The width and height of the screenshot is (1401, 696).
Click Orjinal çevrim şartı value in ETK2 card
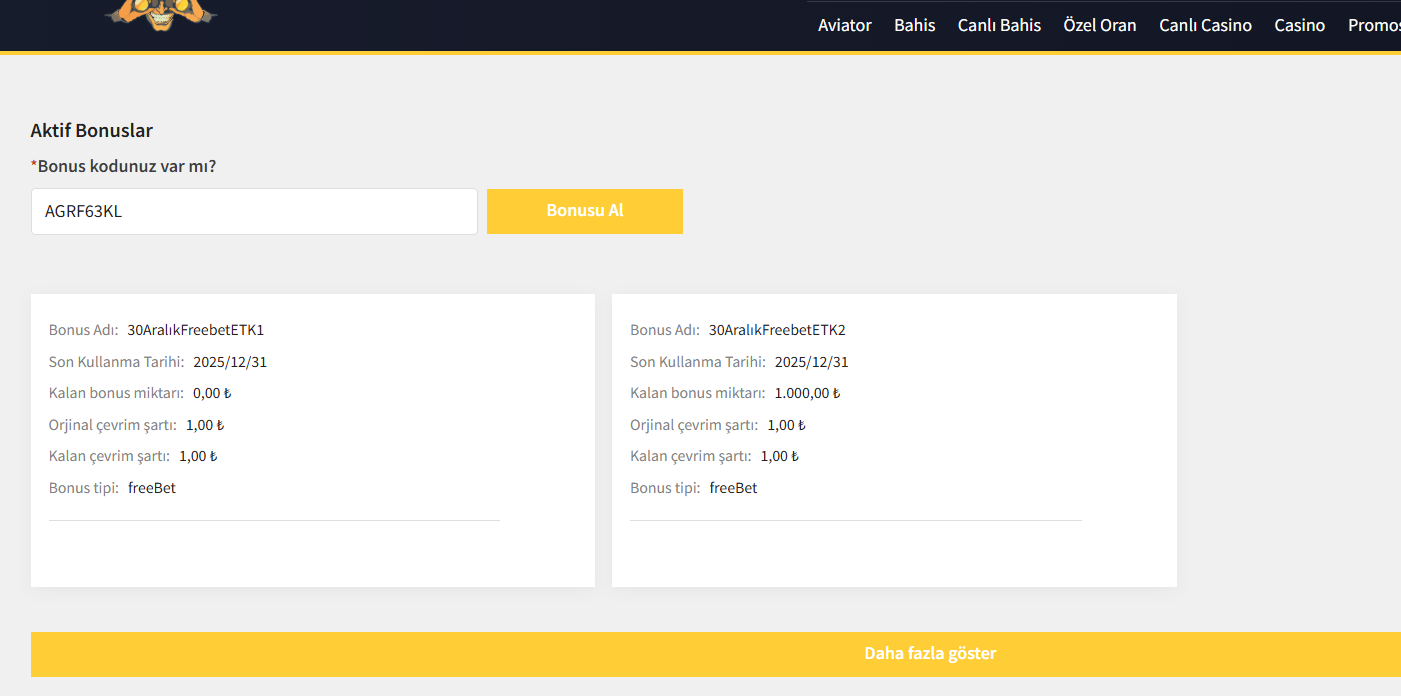(787, 425)
